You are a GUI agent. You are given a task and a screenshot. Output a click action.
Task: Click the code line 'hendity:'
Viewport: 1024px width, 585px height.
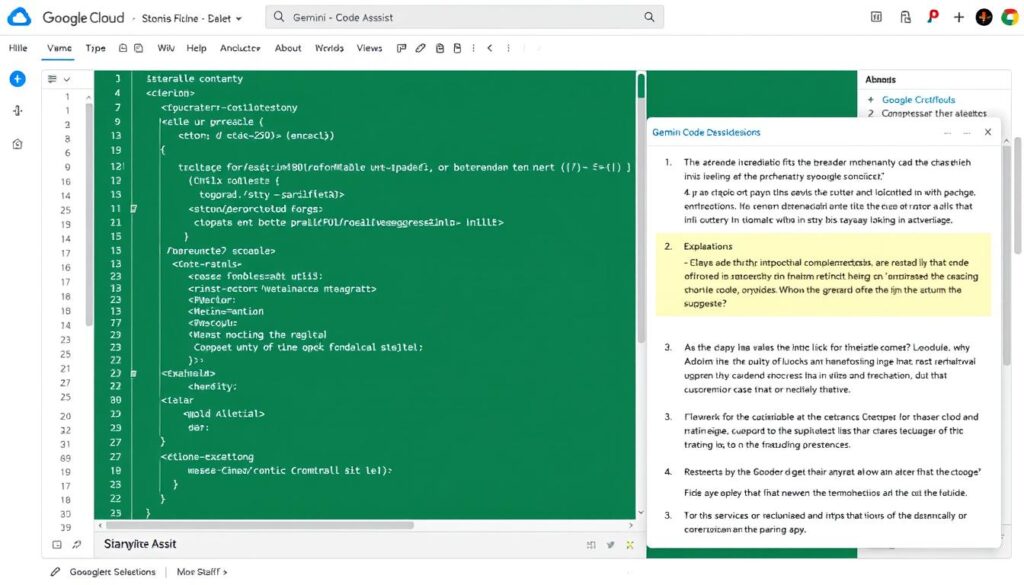tap(212, 387)
